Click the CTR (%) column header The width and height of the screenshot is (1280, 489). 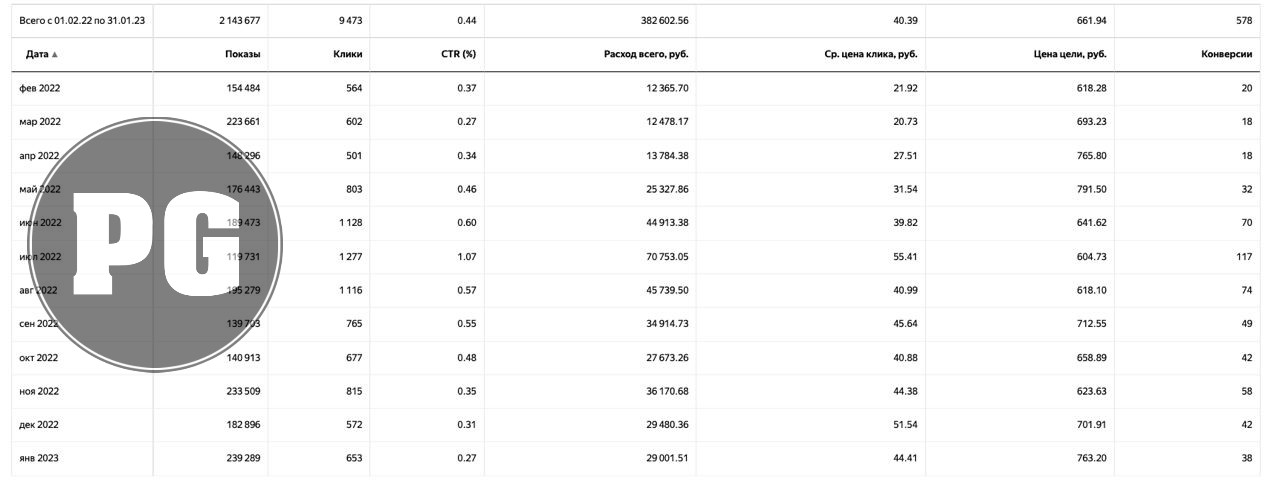[459, 55]
